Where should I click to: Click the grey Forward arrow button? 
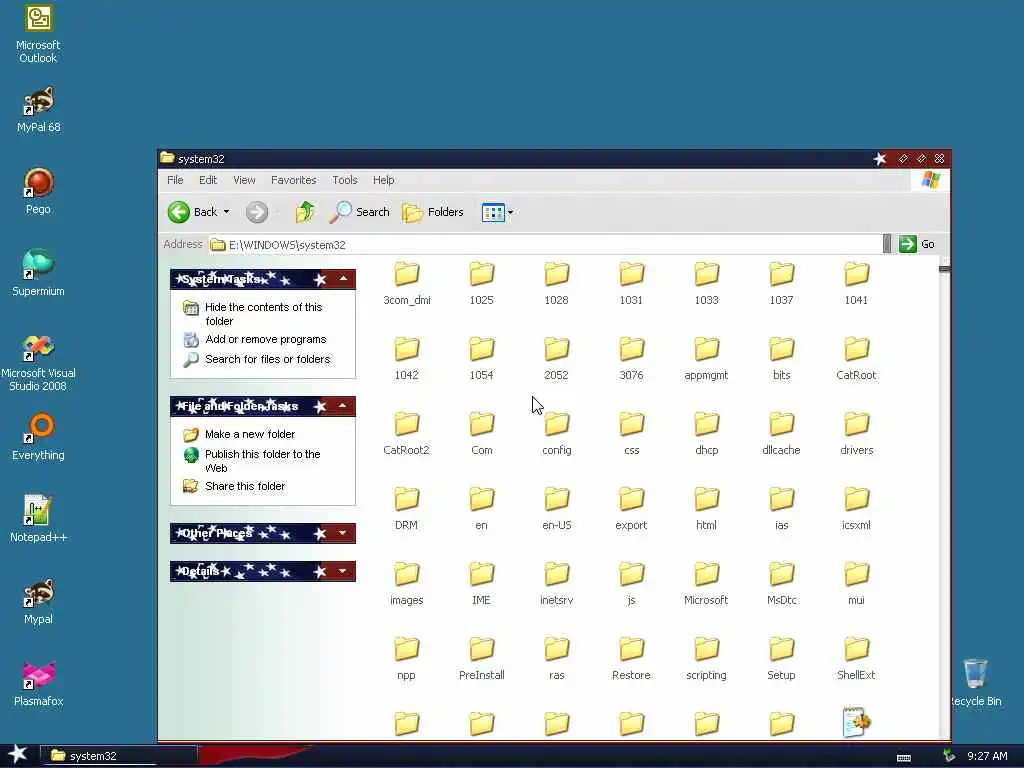pos(257,212)
